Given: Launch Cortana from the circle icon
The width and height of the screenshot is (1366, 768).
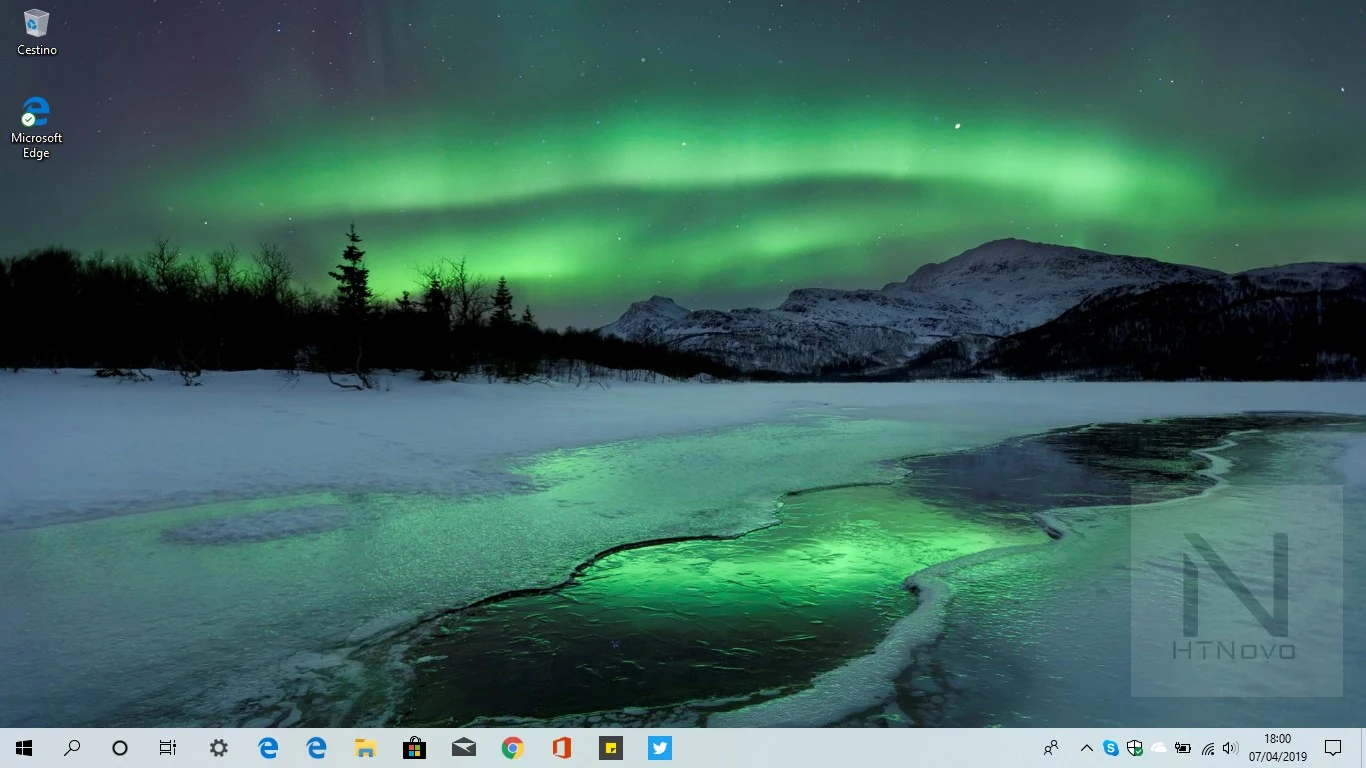Looking at the screenshot, I should coord(120,748).
